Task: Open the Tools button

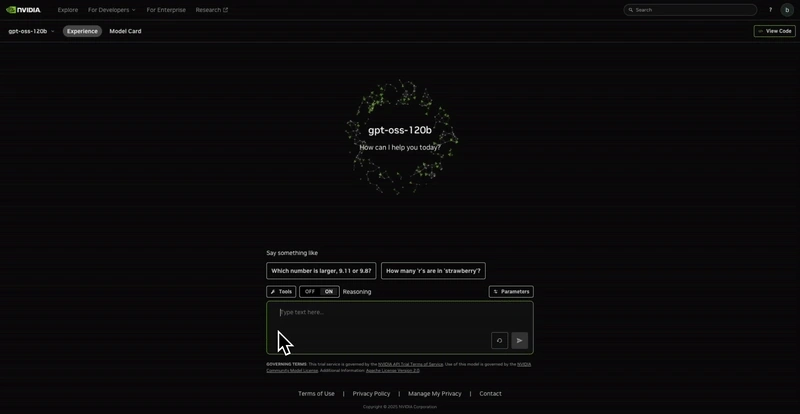Action: click(x=281, y=291)
